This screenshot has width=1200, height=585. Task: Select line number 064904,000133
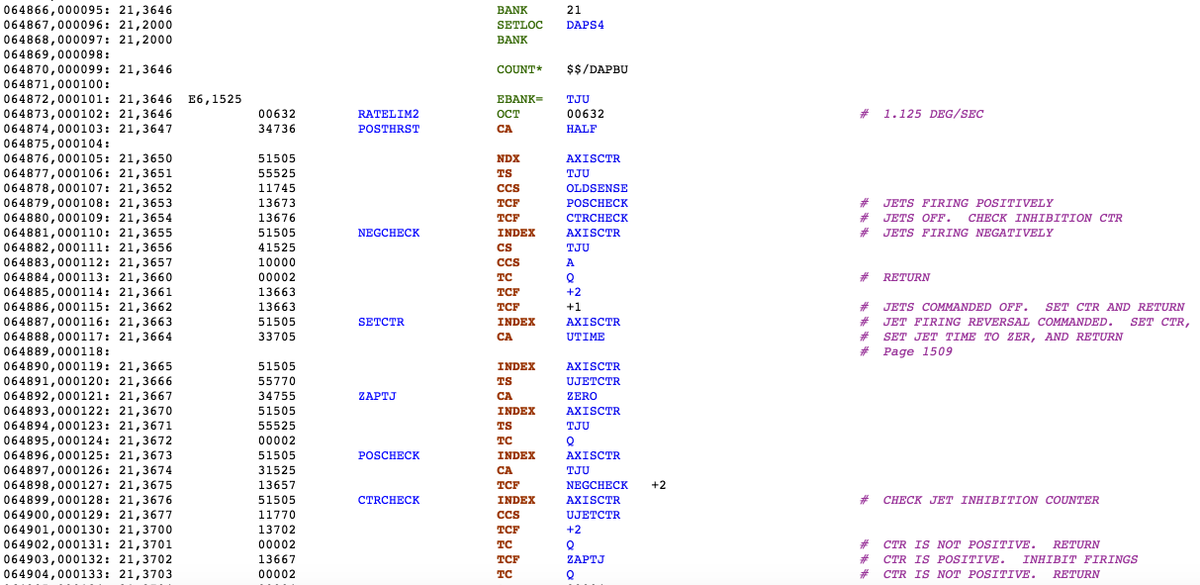point(57,574)
